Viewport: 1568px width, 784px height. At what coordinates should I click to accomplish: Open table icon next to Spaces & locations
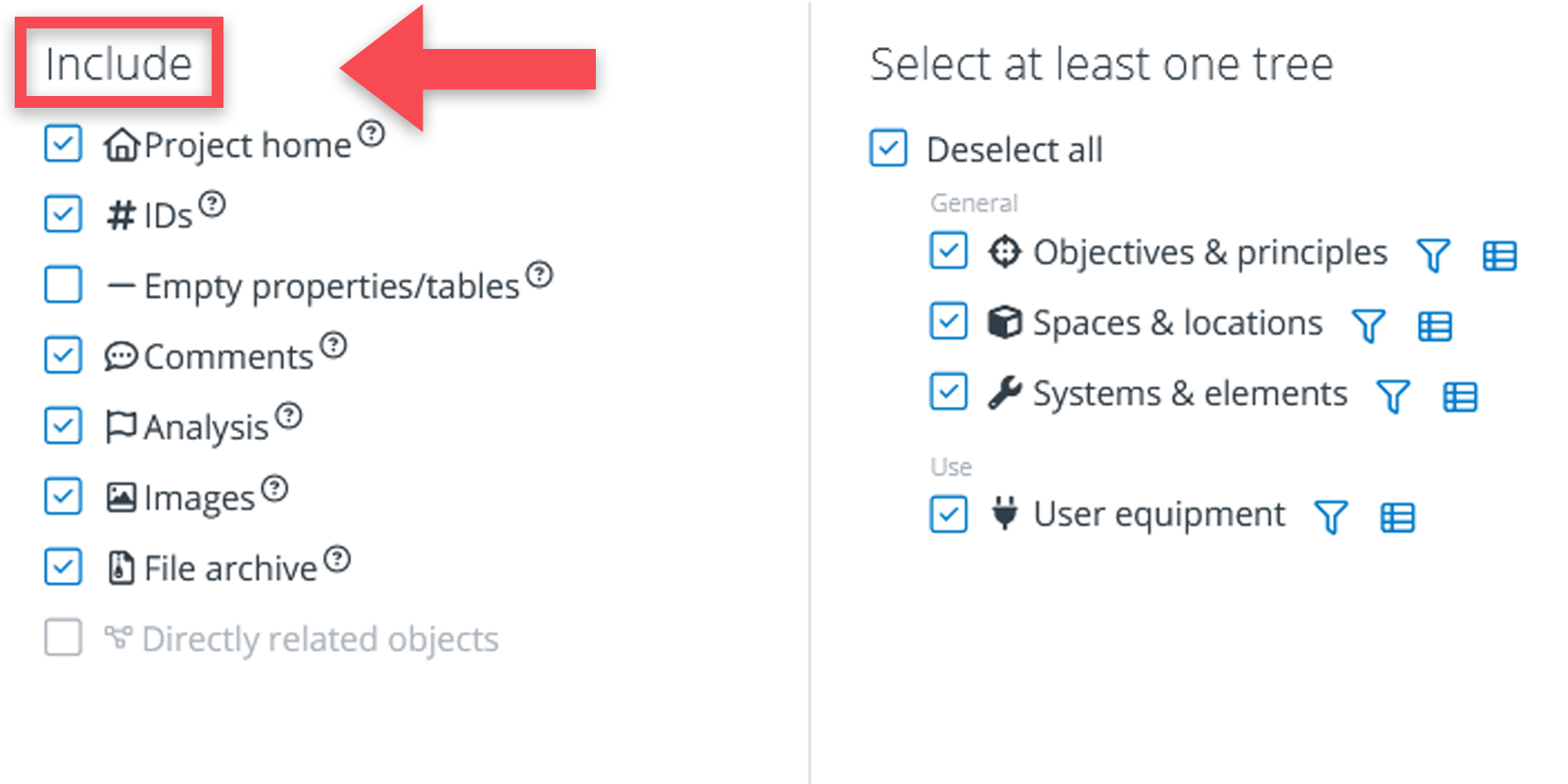point(1435,326)
